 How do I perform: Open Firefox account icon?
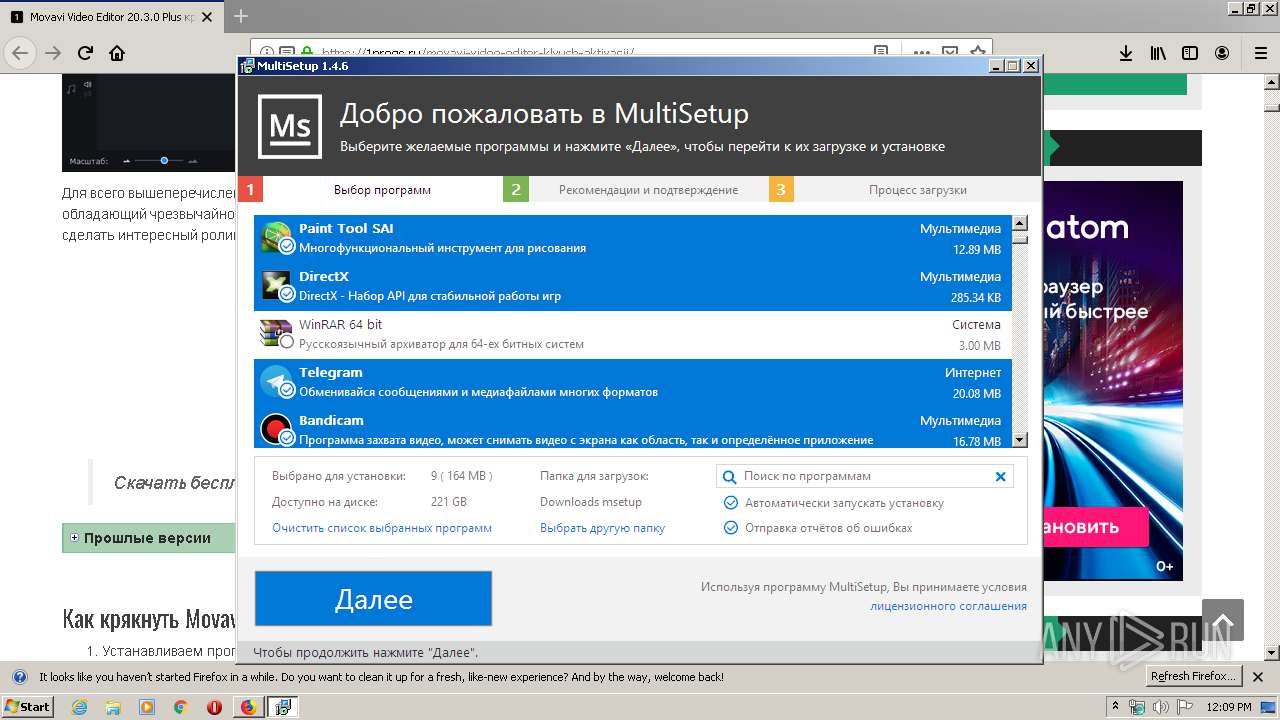(x=1222, y=53)
